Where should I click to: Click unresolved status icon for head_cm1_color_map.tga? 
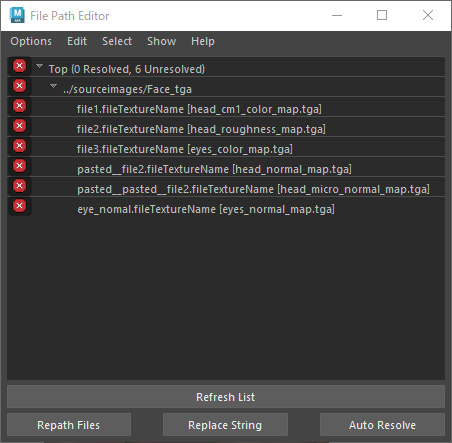(x=19, y=106)
